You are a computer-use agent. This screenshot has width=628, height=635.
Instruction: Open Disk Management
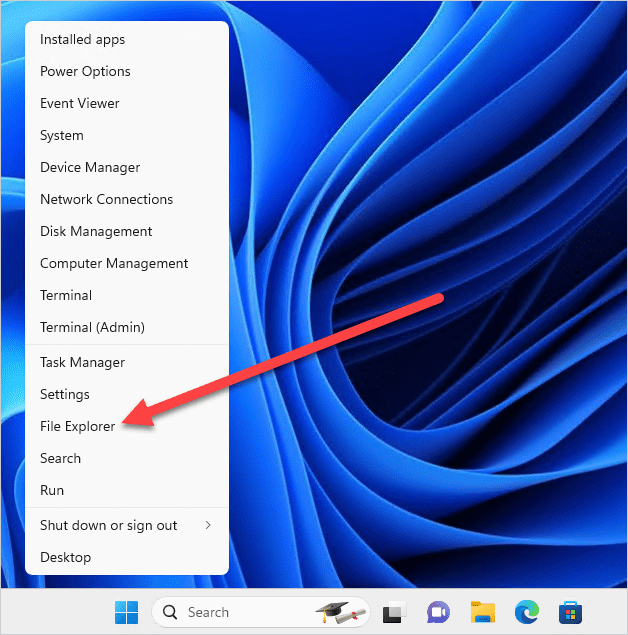[127, 231]
